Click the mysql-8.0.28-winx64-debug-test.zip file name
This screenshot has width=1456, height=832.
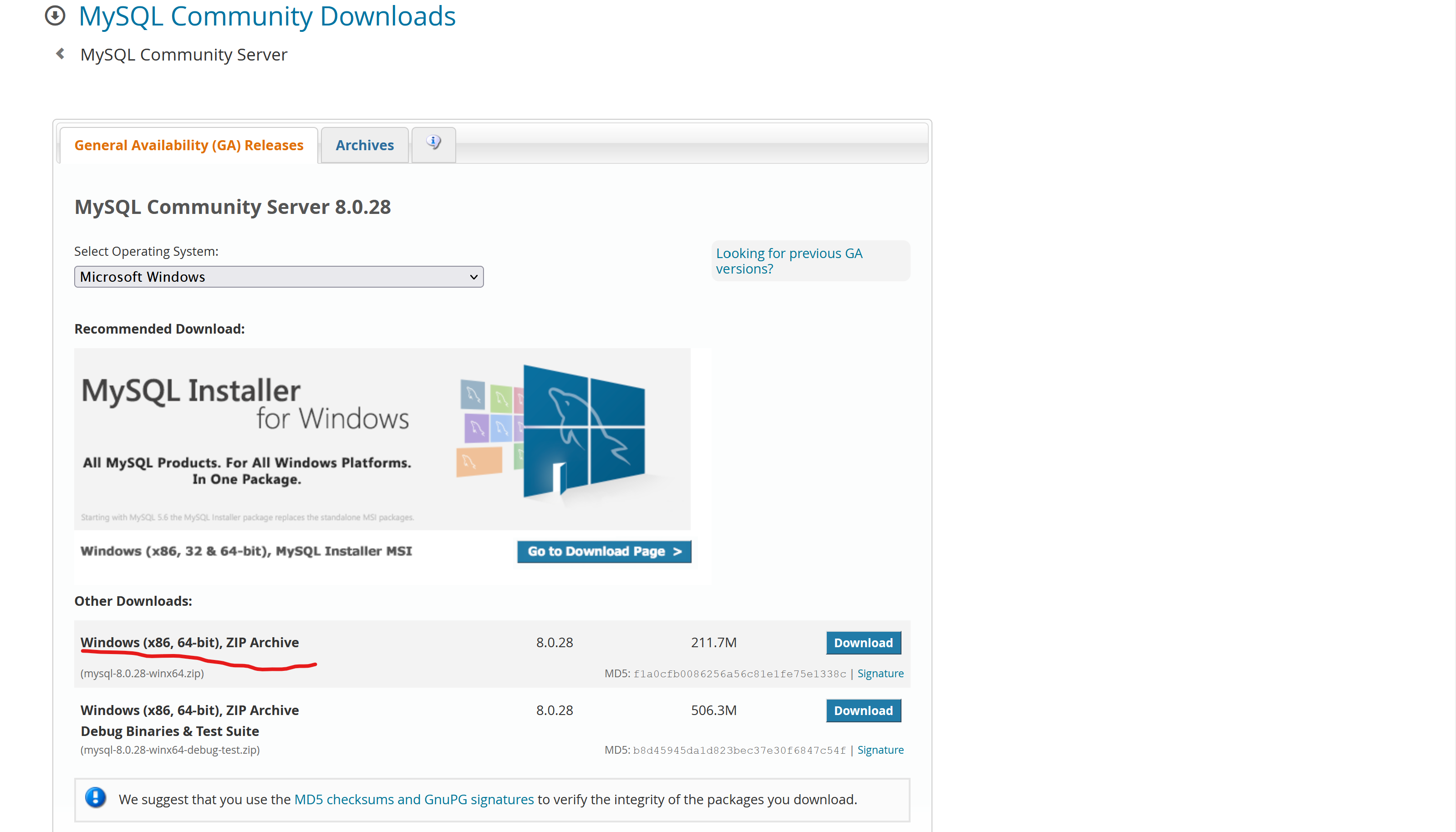pos(170,750)
